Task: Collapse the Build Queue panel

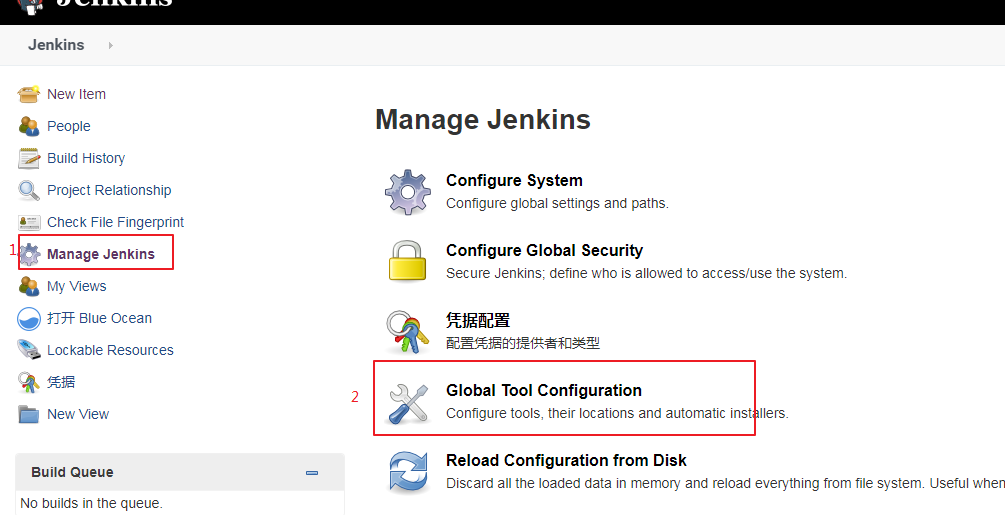Action: coord(312,473)
